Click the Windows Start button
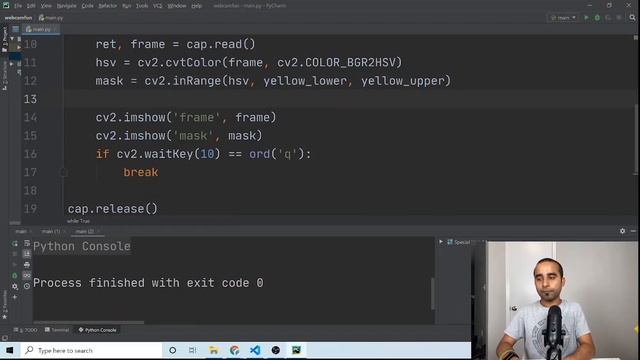 pyautogui.click(x=9, y=350)
